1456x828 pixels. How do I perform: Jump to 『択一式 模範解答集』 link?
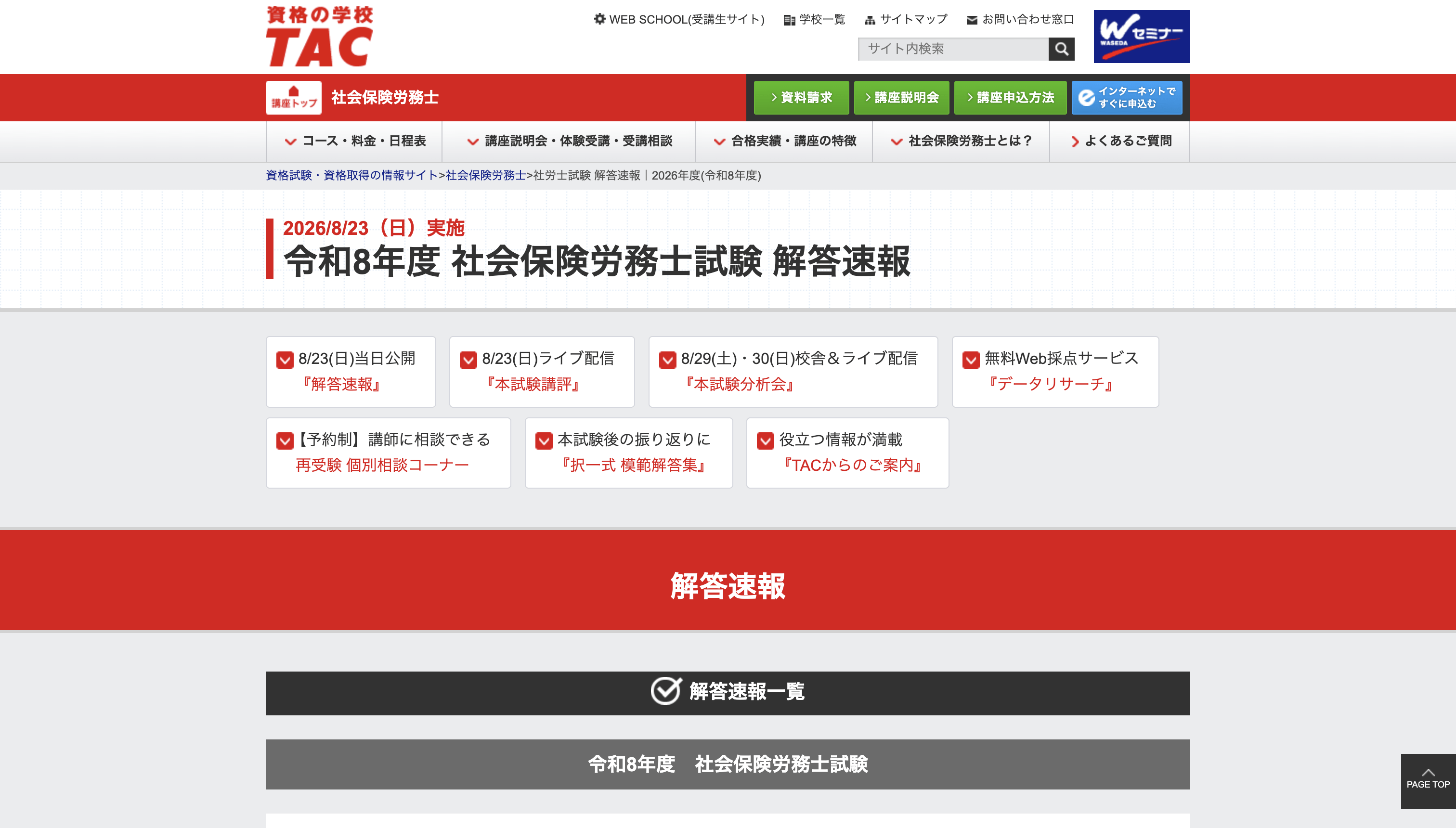pos(634,465)
